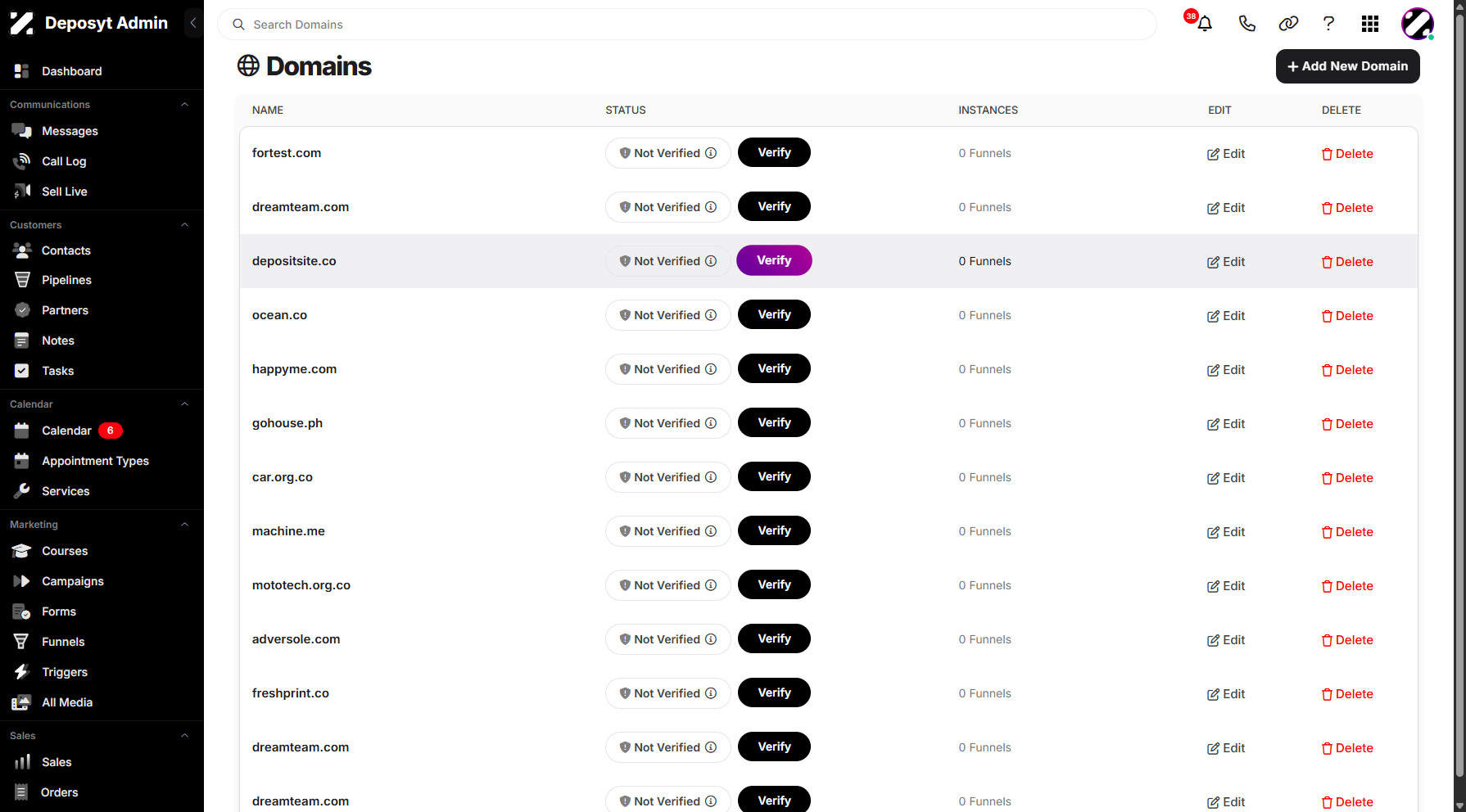Screen dimensions: 1466x812
Task: Collapse the Communications section
Action: 184,105
